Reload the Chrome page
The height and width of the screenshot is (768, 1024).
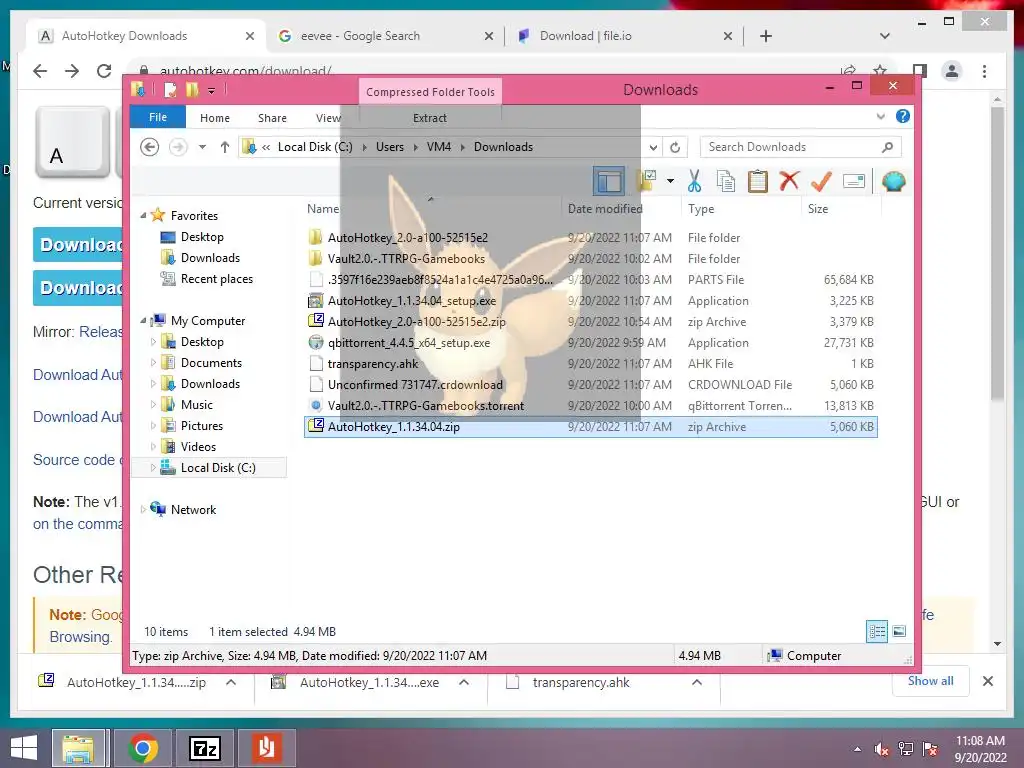(103, 71)
